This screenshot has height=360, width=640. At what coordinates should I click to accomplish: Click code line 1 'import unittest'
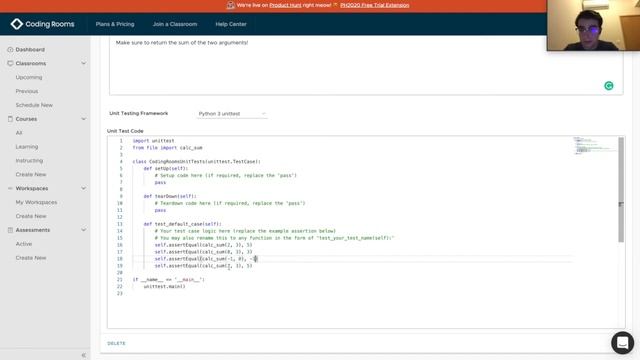click(153, 140)
